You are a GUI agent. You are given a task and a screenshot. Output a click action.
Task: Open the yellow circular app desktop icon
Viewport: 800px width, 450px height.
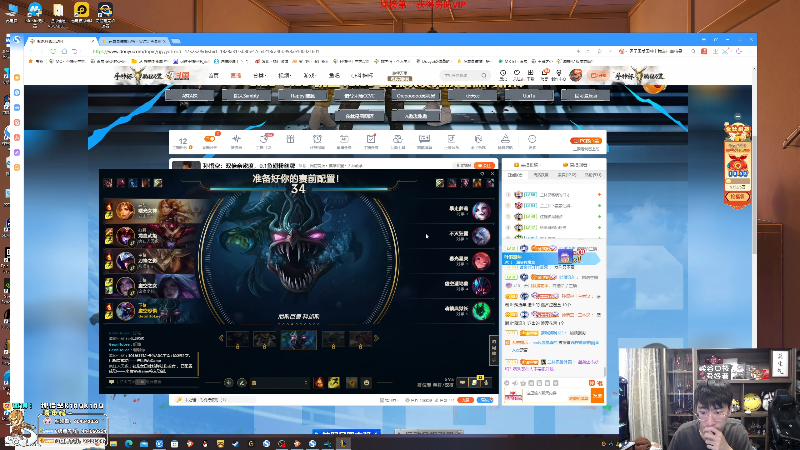tap(81, 13)
